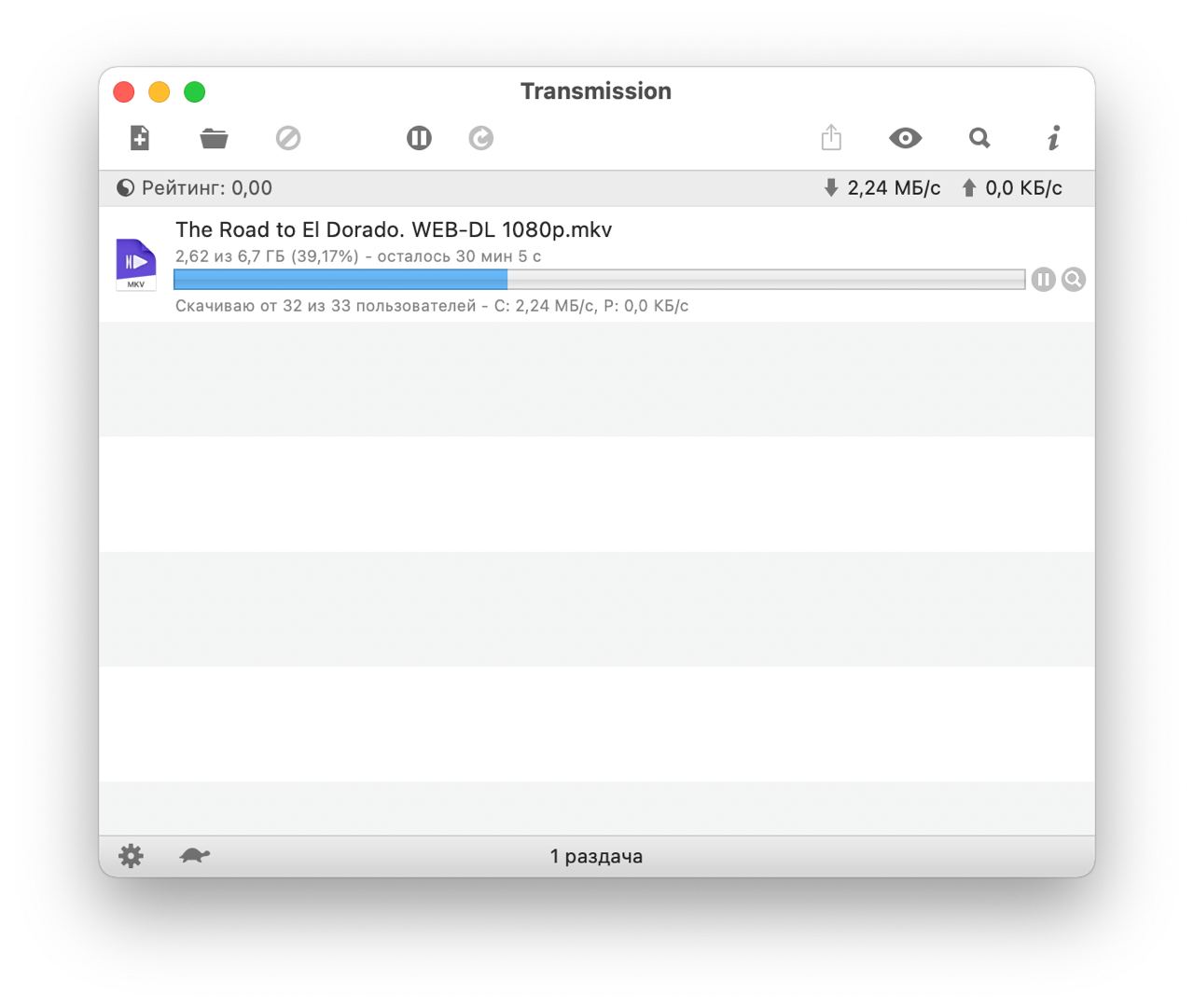This screenshot has height=1008, width=1194.
Task: Click the MKV file icon of the torrent
Action: click(136, 265)
